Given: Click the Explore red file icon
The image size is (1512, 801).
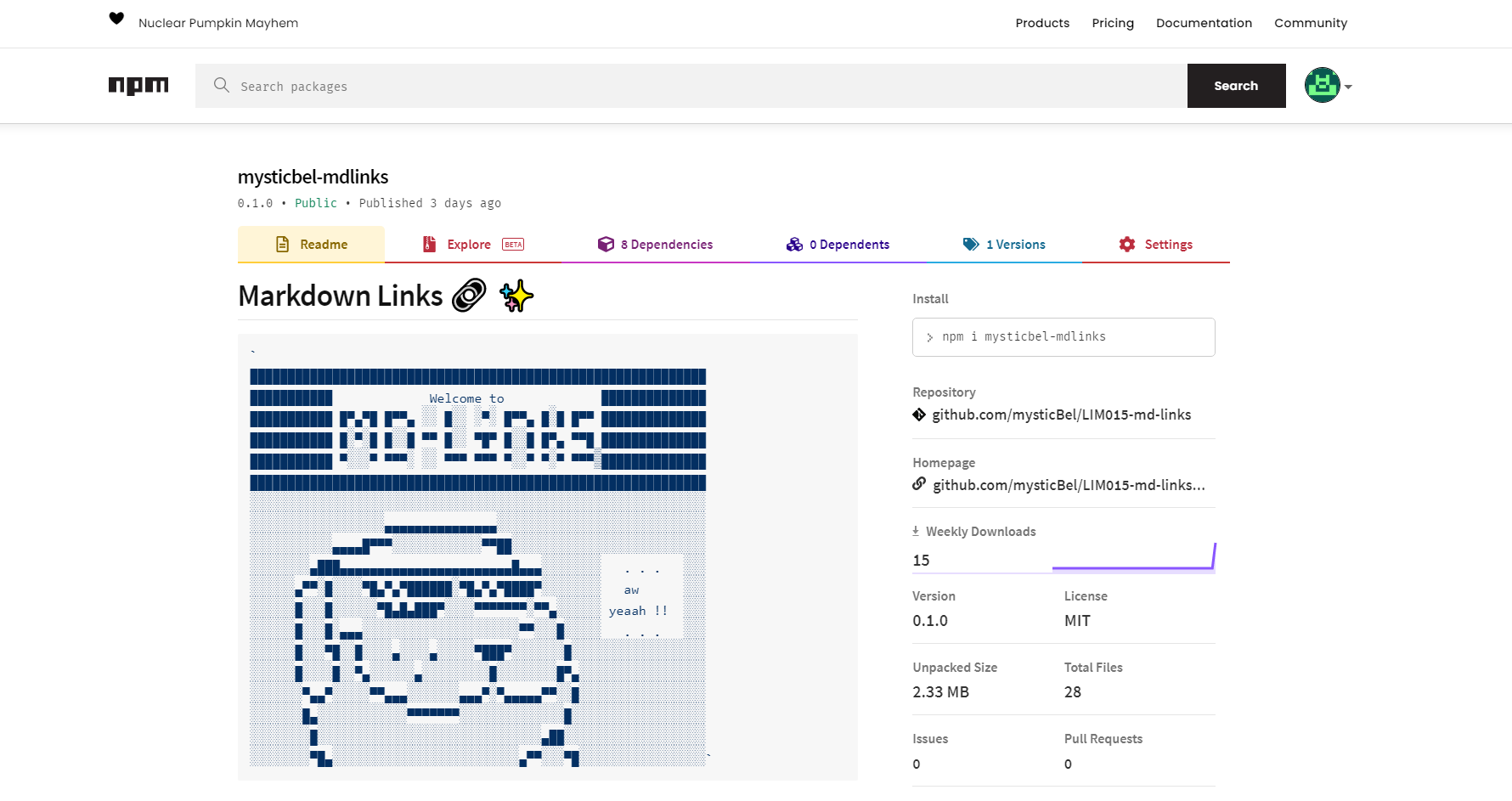Looking at the screenshot, I should [x=430, y=245].
